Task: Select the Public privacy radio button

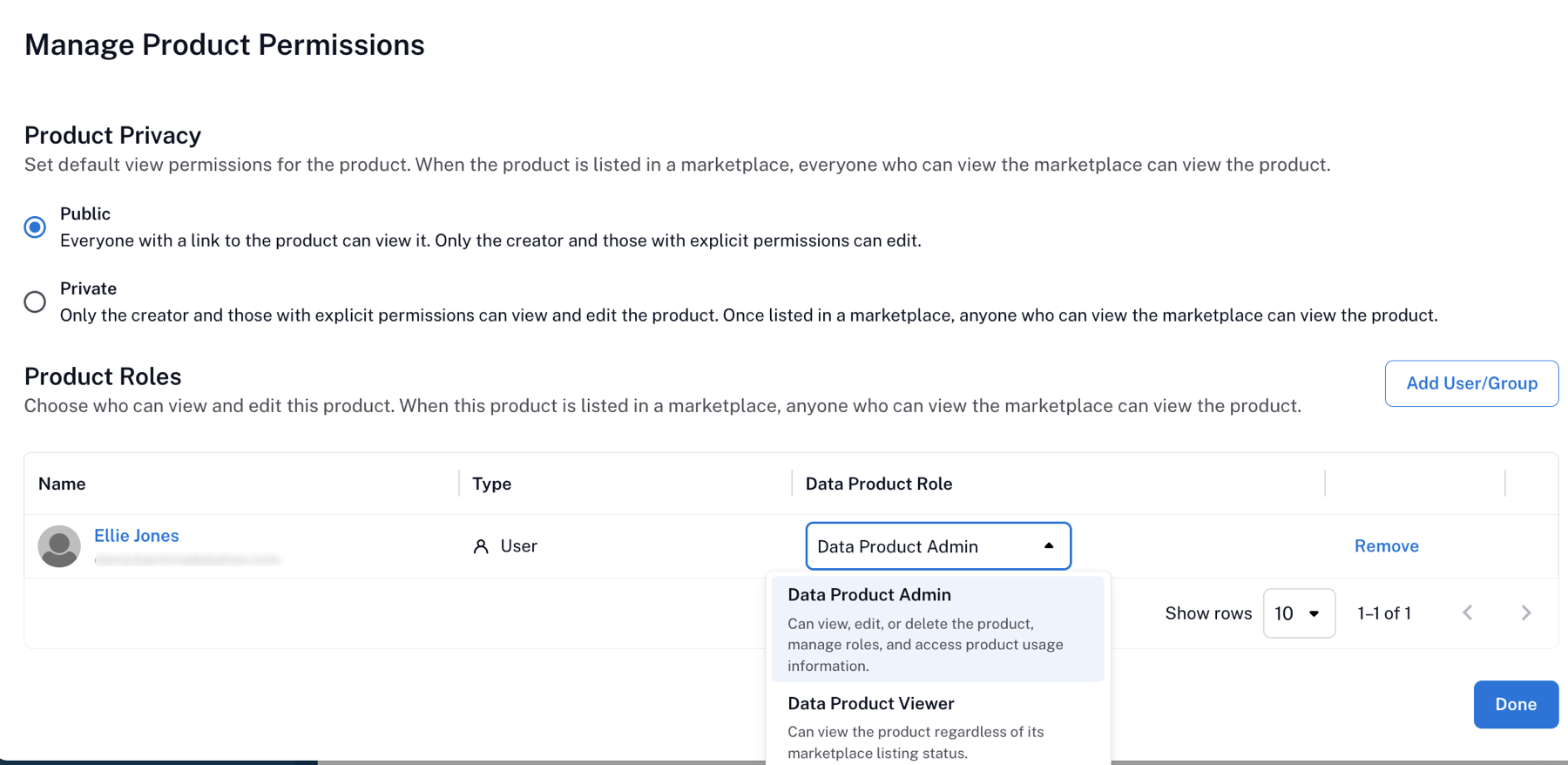Action: coord(35,227)
